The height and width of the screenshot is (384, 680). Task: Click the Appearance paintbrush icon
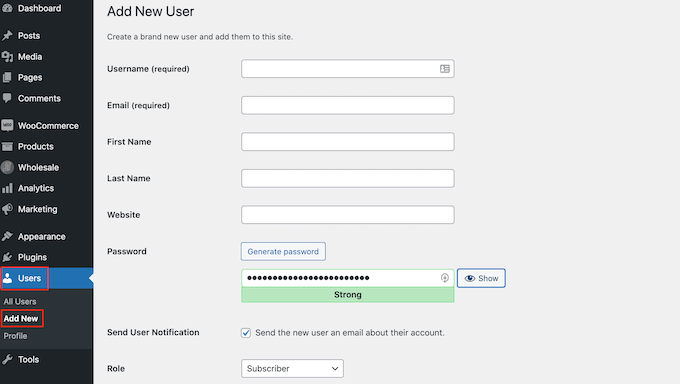(x=7, y=236)
